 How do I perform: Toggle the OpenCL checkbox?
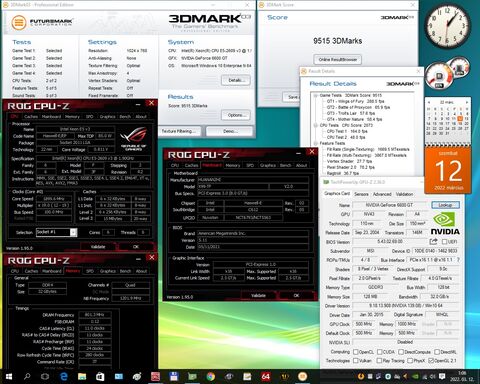coord(355,352)
